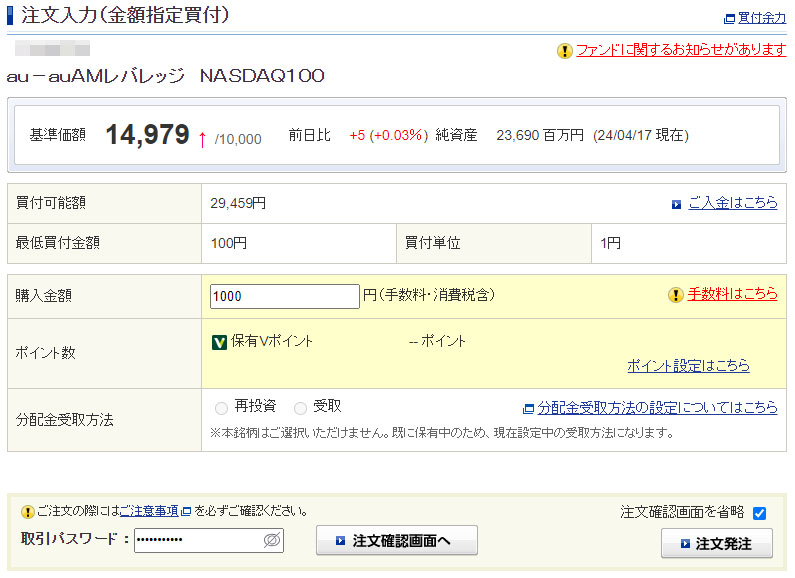Open the ポイント設定はこちら link
Screen dimensions: 795x578
point(688,366)
